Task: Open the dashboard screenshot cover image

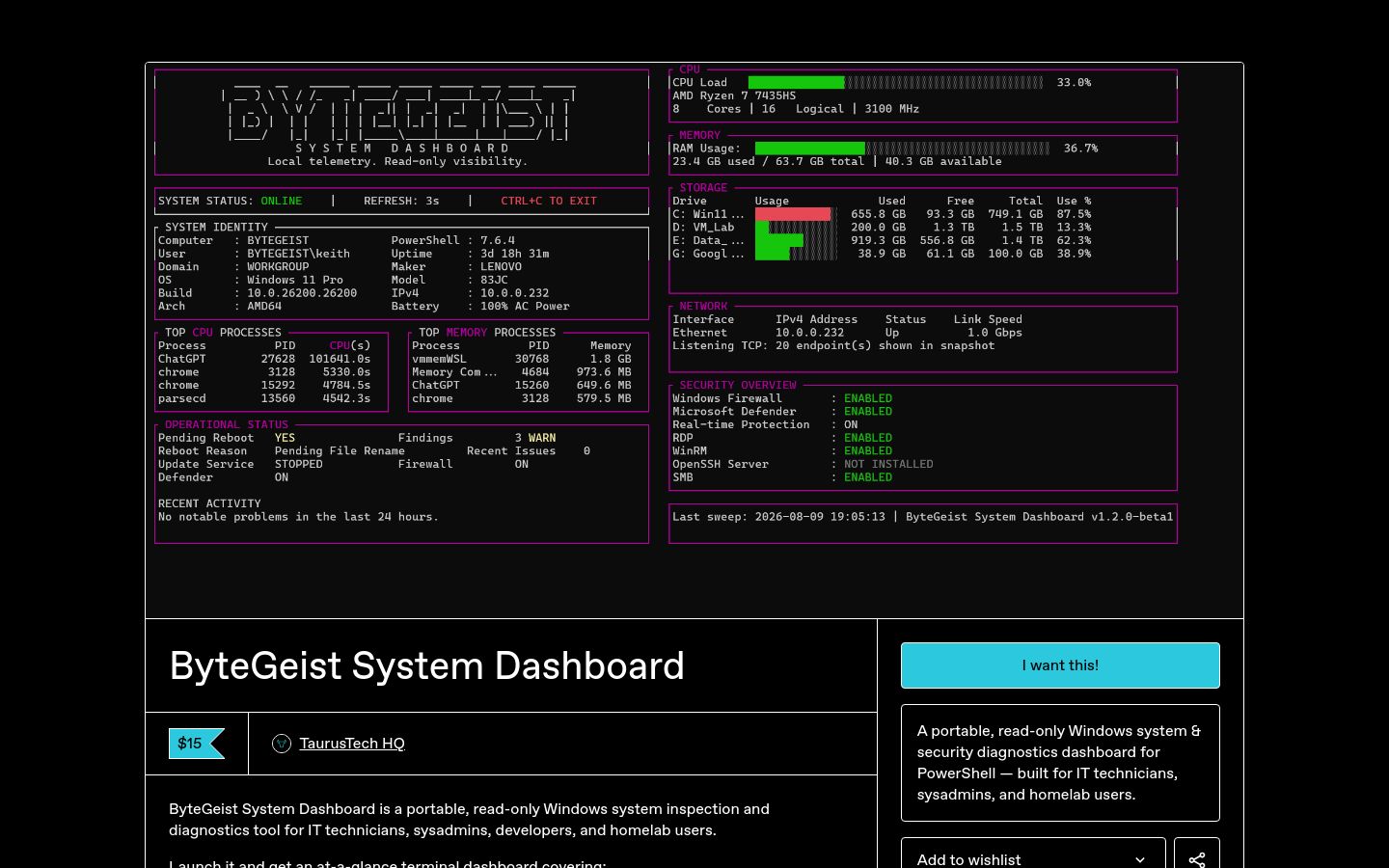Action: point(694,340)
